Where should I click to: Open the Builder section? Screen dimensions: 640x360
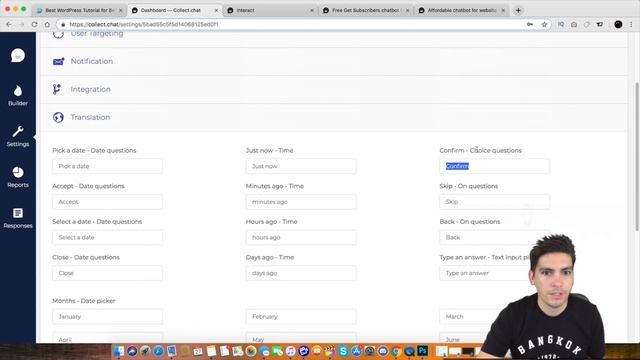(18, 96)
